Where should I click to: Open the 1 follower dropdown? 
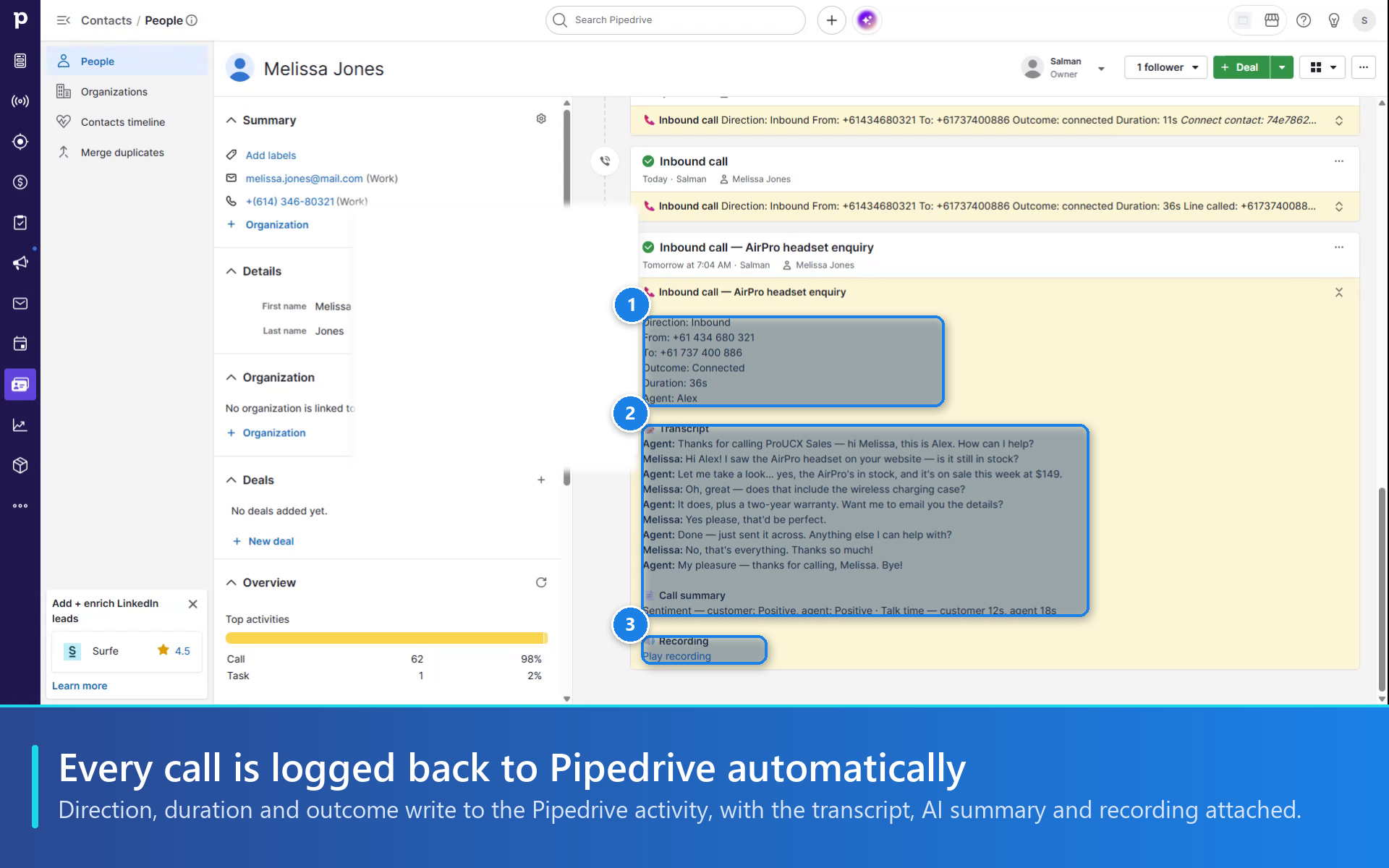[x=1166, y=67]
